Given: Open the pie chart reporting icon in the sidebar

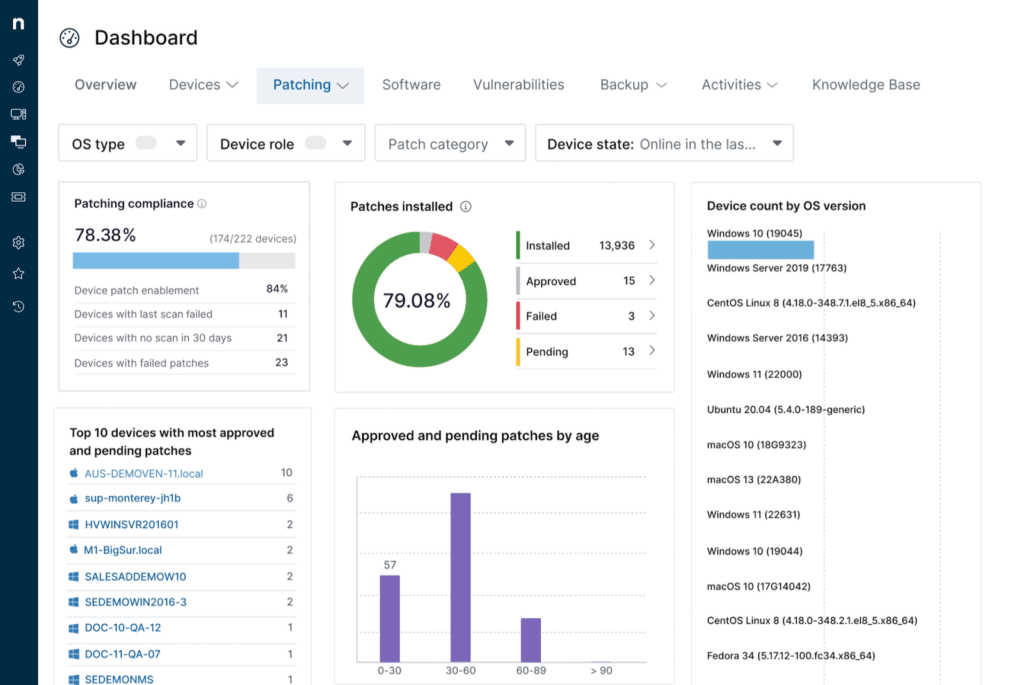Looking at the screenshot, I should pyautogui.click(x=18, y=169).
